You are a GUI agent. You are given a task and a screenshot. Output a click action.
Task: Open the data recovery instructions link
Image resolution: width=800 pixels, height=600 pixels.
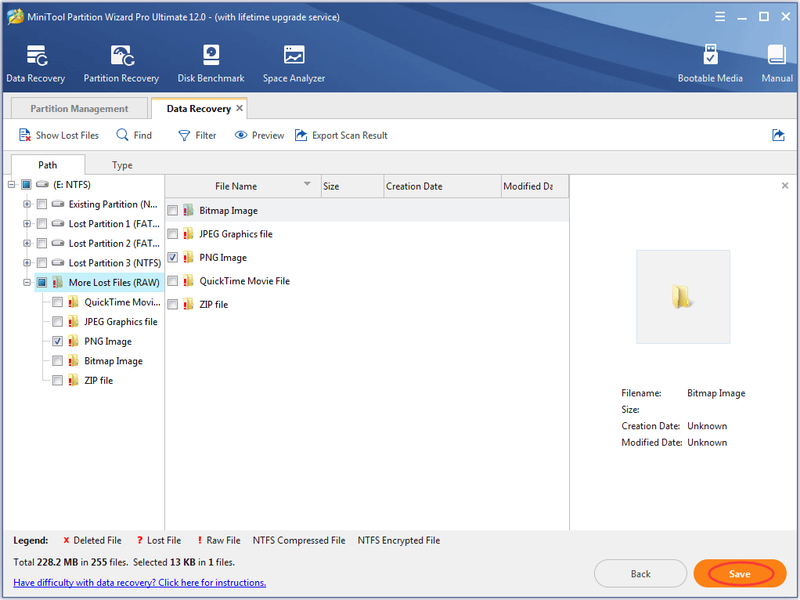(x=140, y=583)
